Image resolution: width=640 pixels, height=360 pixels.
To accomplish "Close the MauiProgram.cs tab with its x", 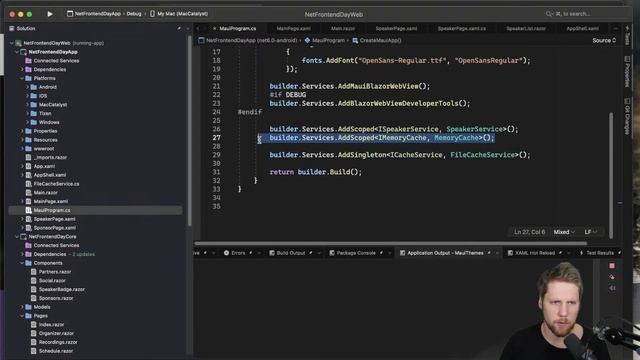I will (214, 29).
